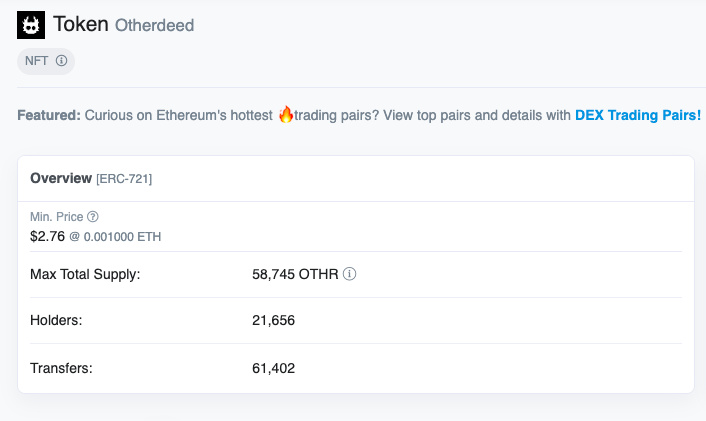Click the $2.76 minimum price value
The image size is (706, 421).
[47, 236]
